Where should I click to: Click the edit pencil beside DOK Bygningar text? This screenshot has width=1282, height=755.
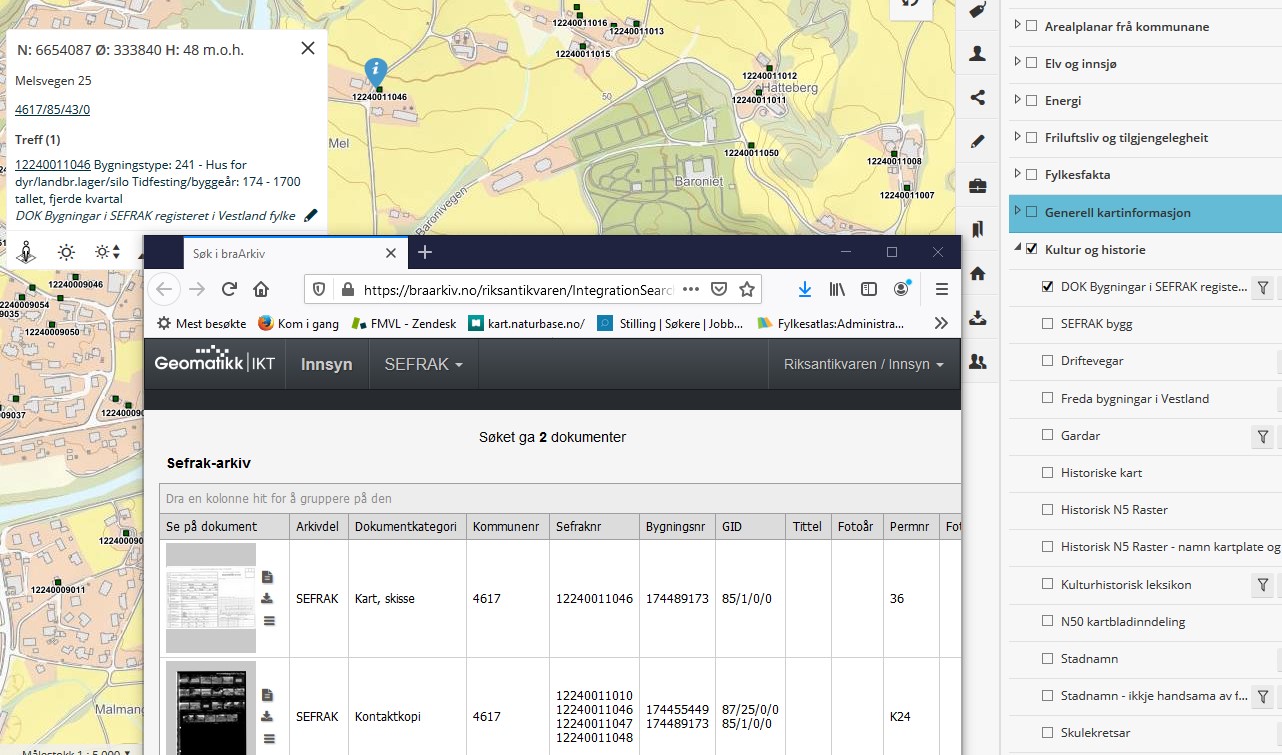click(x=311, y=215)
